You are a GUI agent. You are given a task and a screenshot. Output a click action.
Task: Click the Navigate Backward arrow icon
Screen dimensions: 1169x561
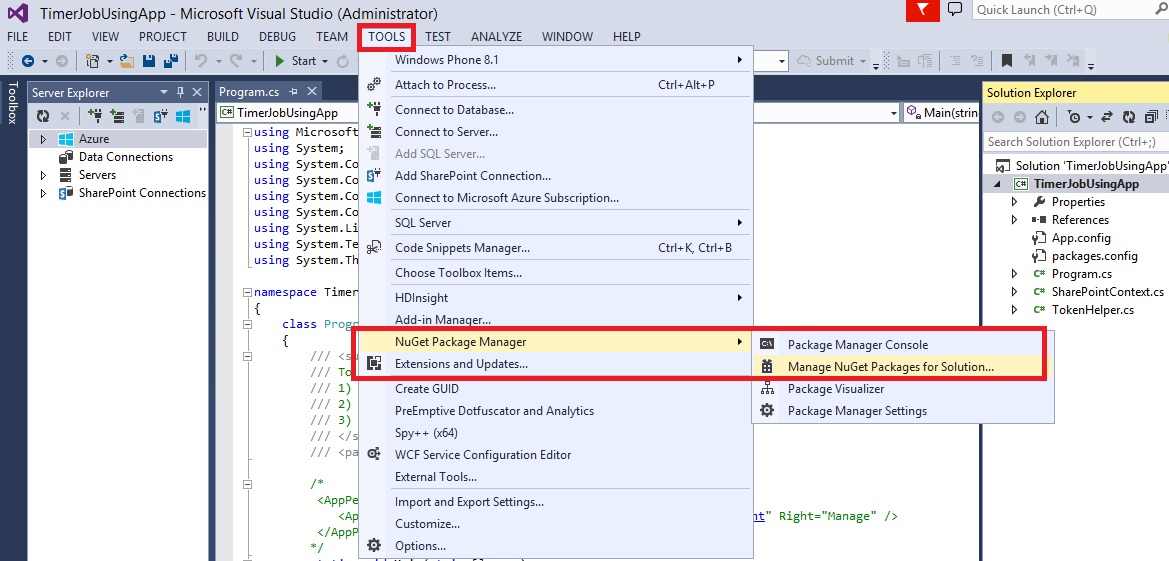[x=28, y=61]
